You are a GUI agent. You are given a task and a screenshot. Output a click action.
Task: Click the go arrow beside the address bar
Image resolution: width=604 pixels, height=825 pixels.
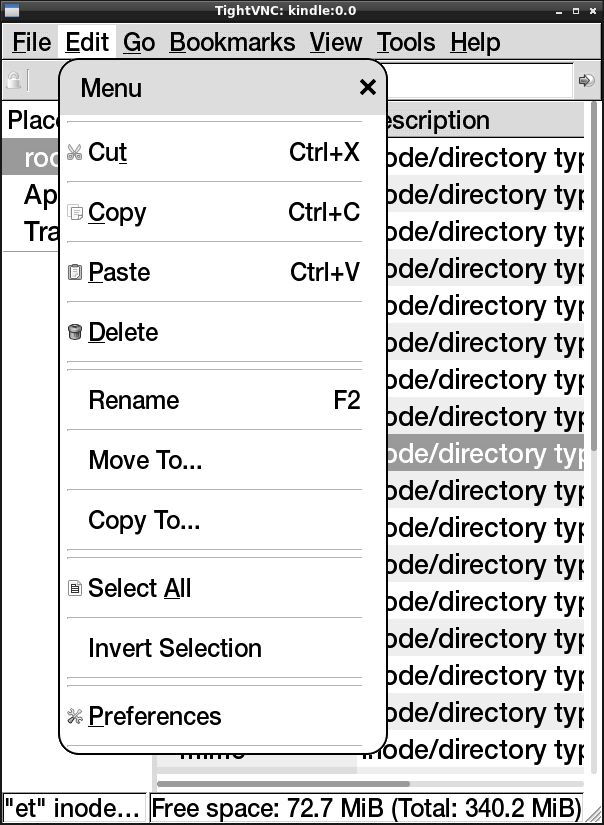[x=586, y=80]
